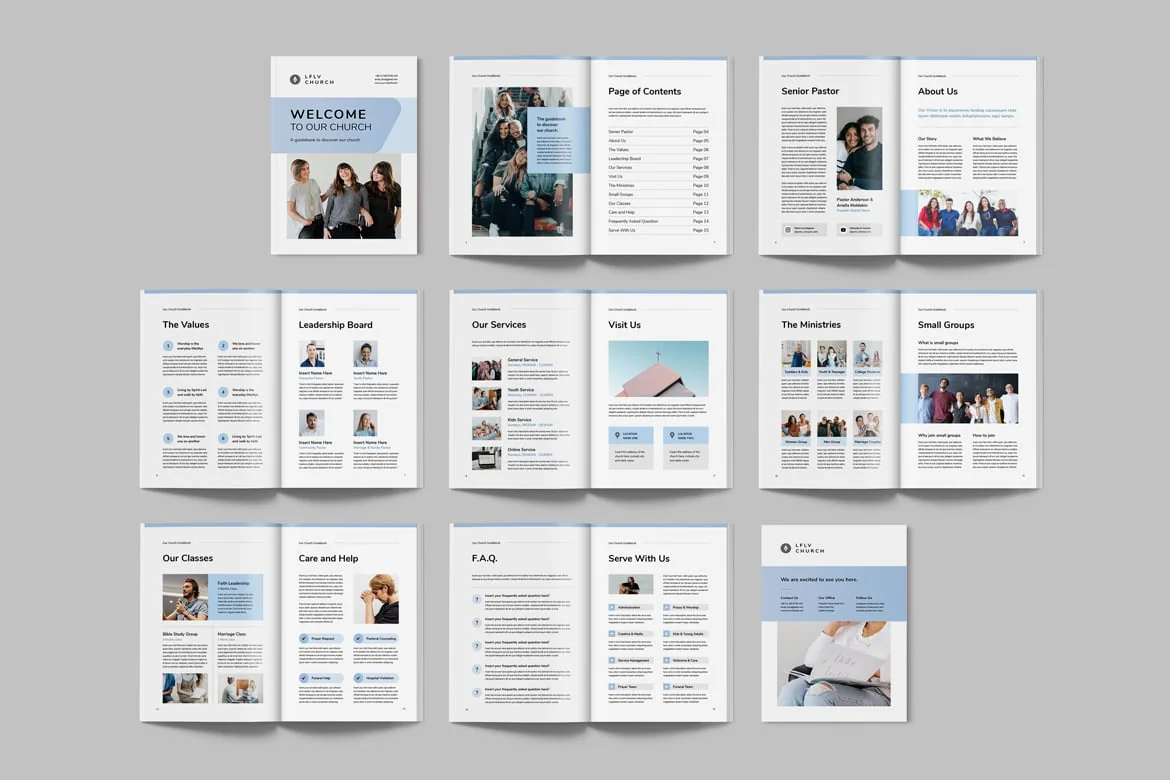
Task: Click the Instagram icon on the Senior Pastor page
Action: [x=787, y=230]
